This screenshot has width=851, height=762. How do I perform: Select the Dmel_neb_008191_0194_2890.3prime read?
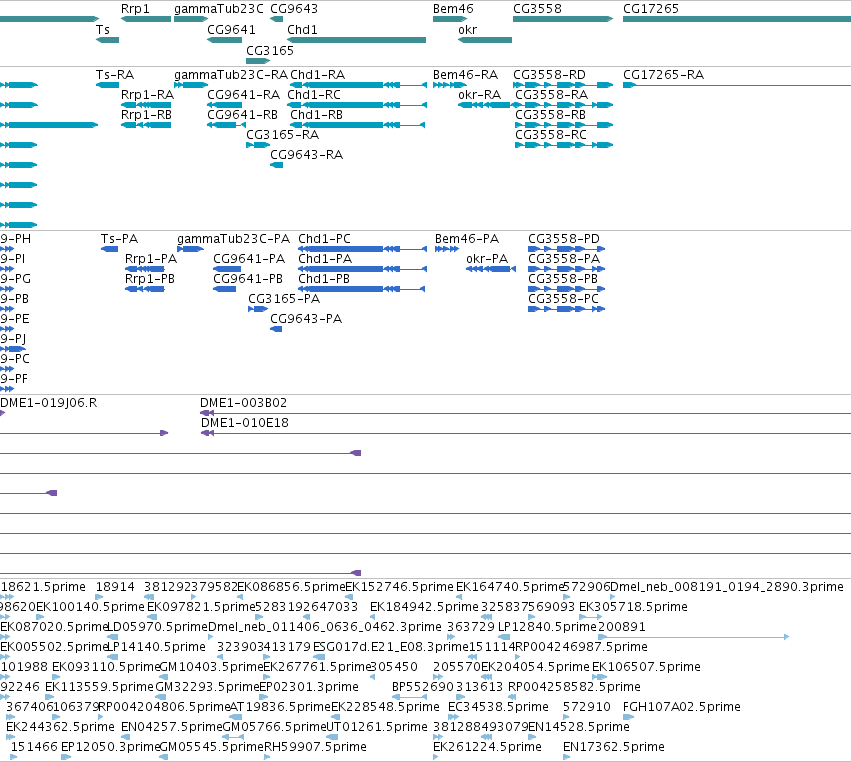click(x=727, y=587)
